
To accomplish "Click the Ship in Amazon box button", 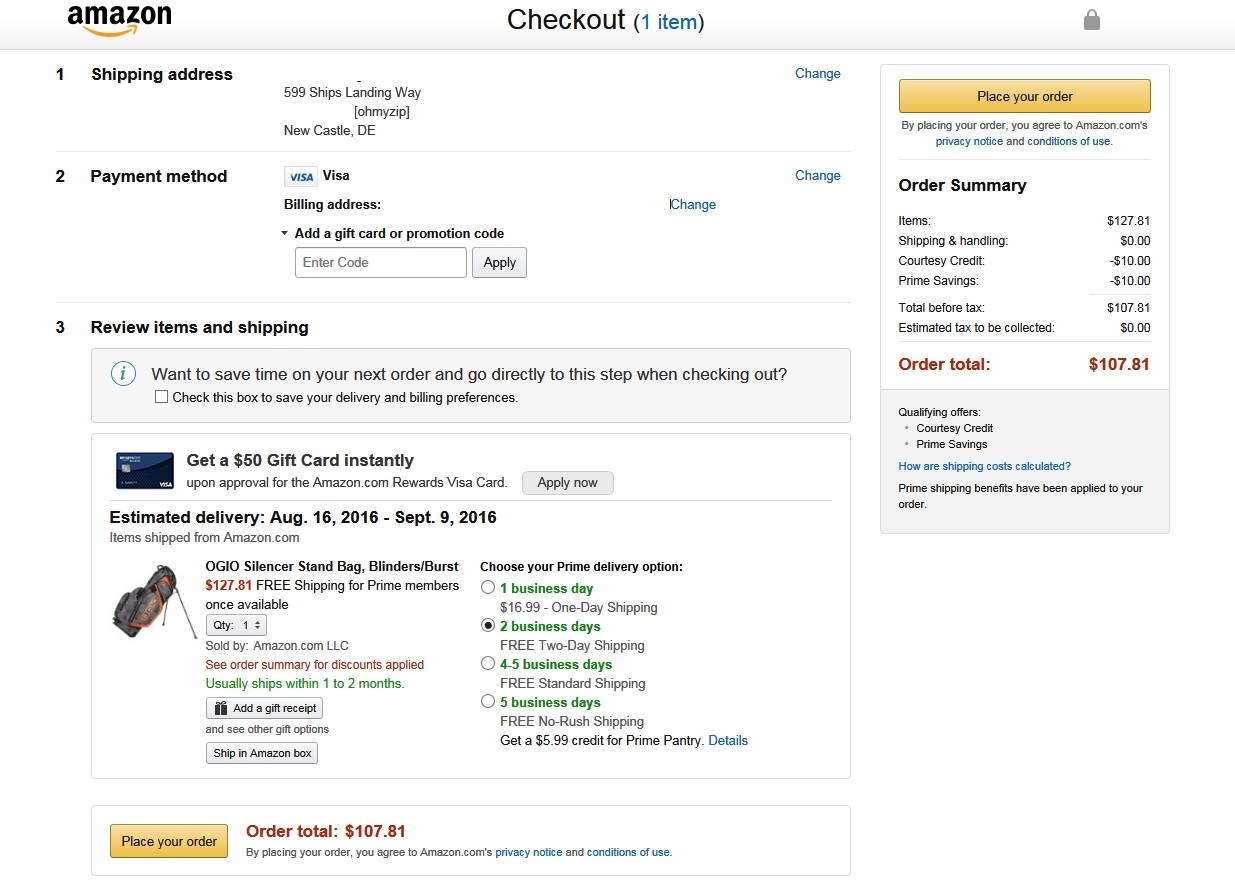I will (262, 753).
